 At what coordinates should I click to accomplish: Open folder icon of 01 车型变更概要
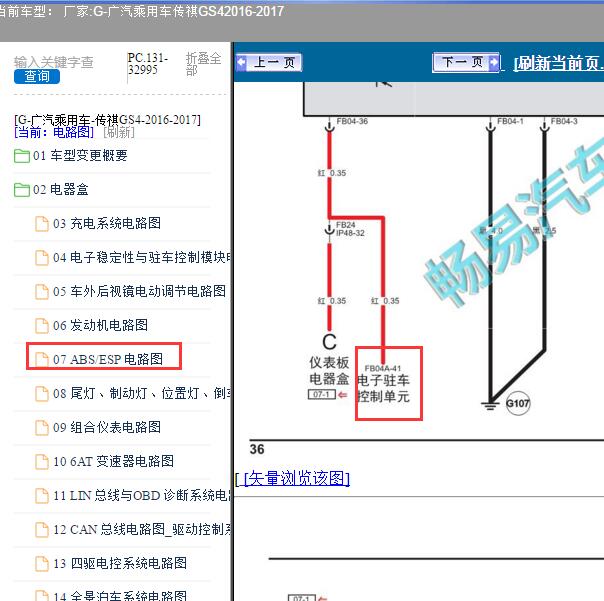22,156
